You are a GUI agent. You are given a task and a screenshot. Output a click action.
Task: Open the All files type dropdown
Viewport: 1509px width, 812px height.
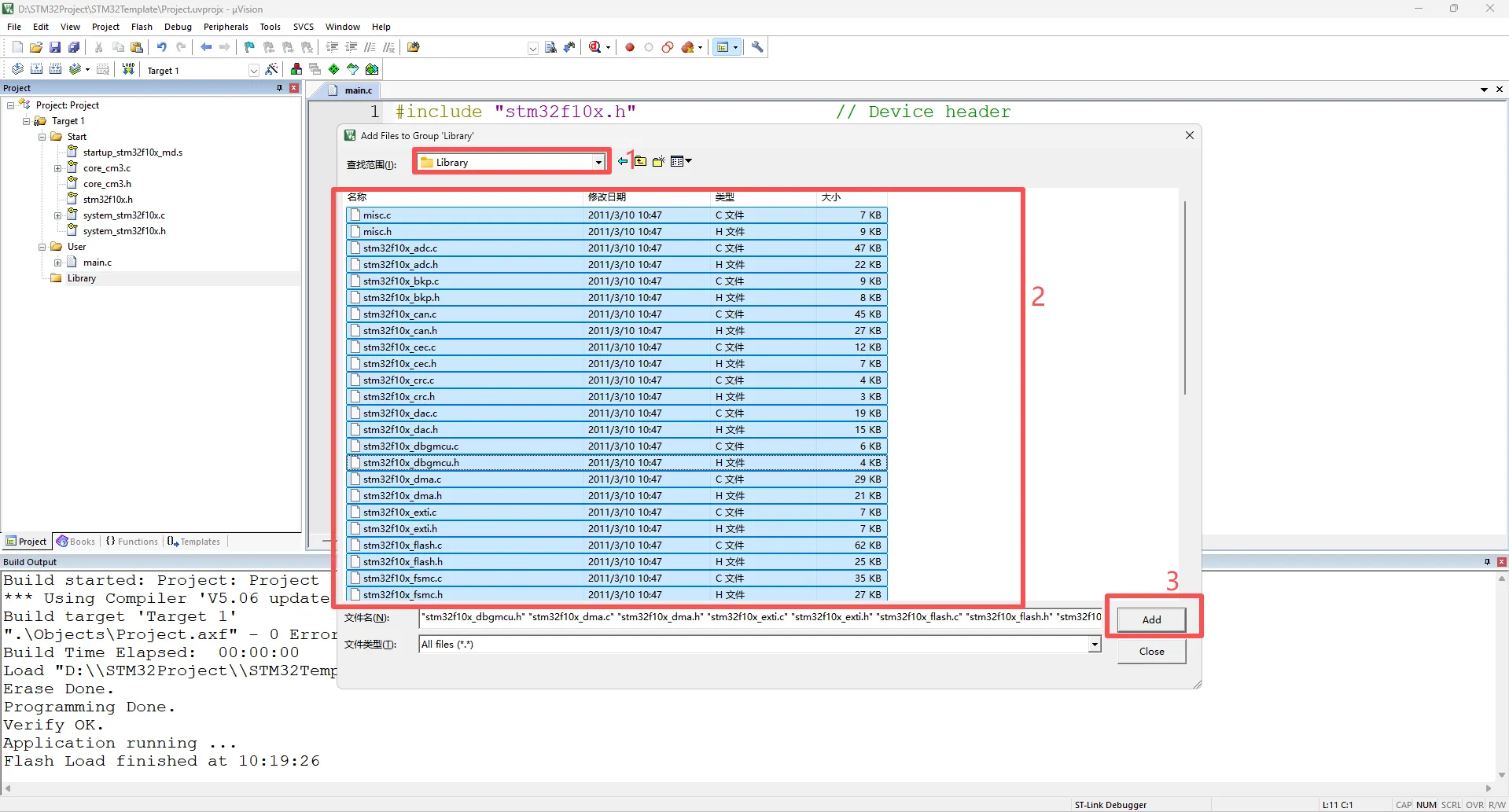[x=1094, y=645]
